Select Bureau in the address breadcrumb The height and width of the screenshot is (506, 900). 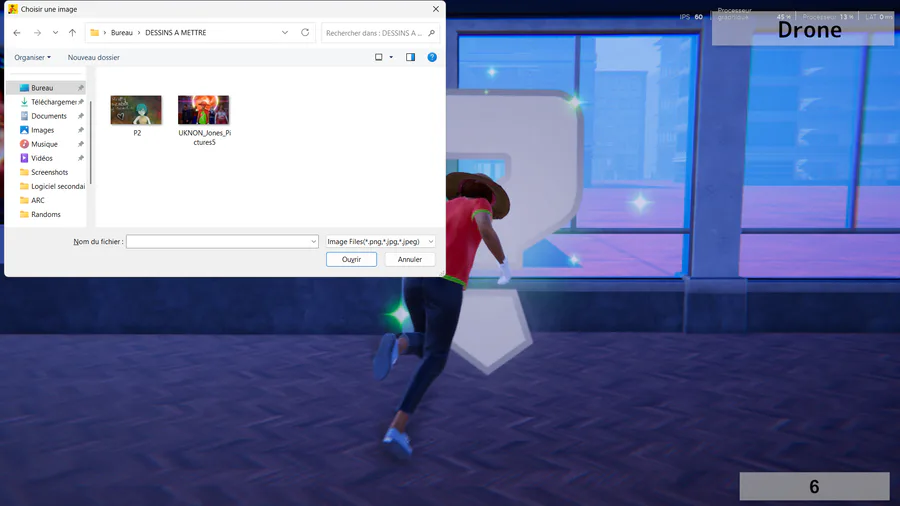(x=122, y=33)
